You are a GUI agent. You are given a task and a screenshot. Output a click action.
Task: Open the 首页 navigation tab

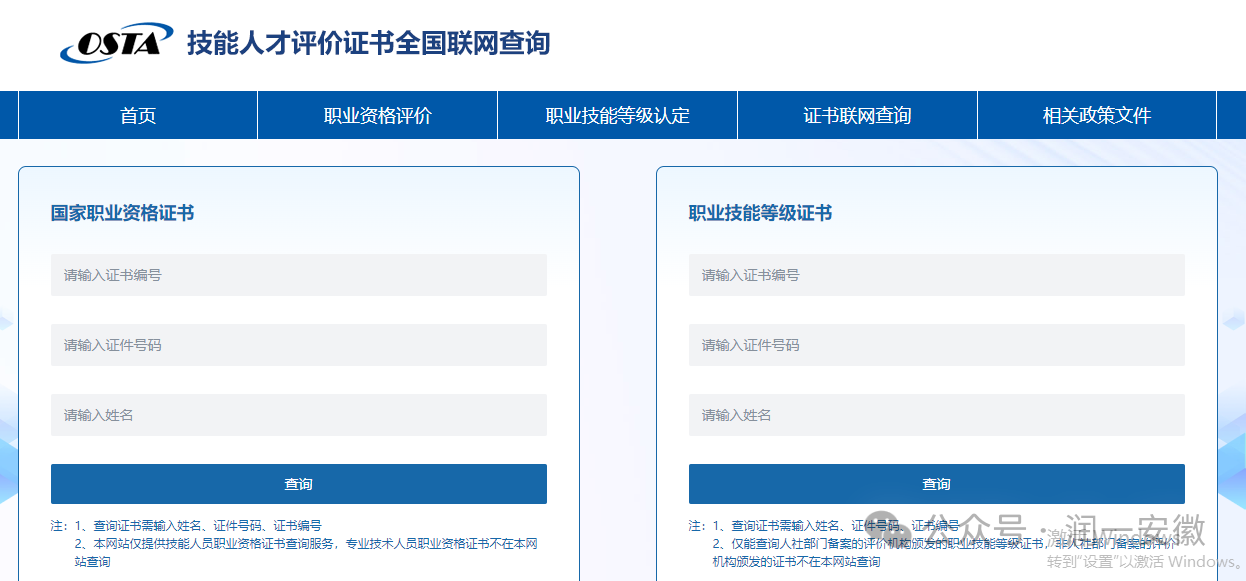tap(138, 115)
